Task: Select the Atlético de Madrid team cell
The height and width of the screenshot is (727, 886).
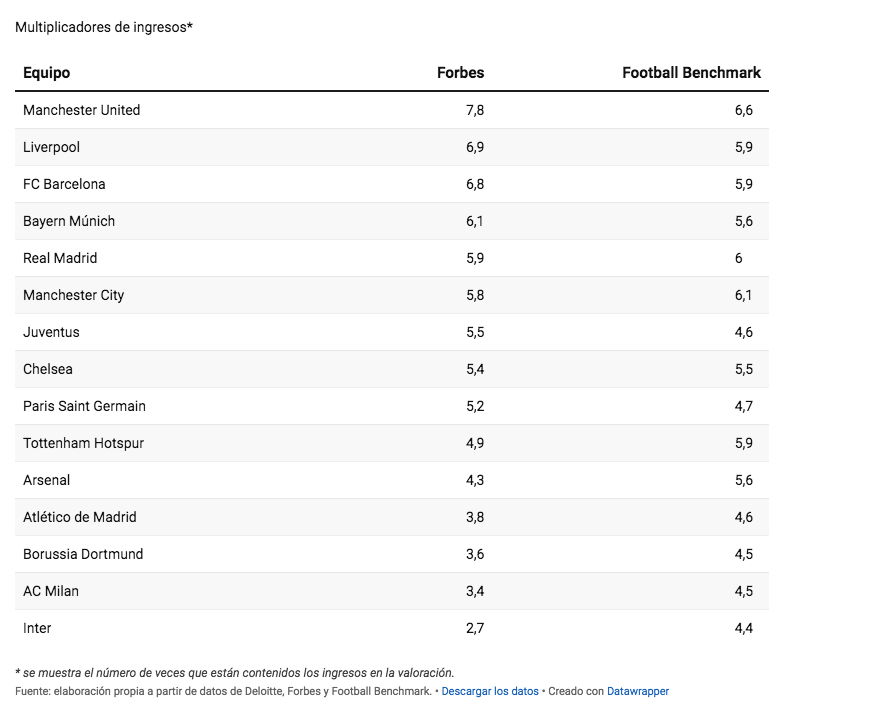Action: (x=80, y=517)
